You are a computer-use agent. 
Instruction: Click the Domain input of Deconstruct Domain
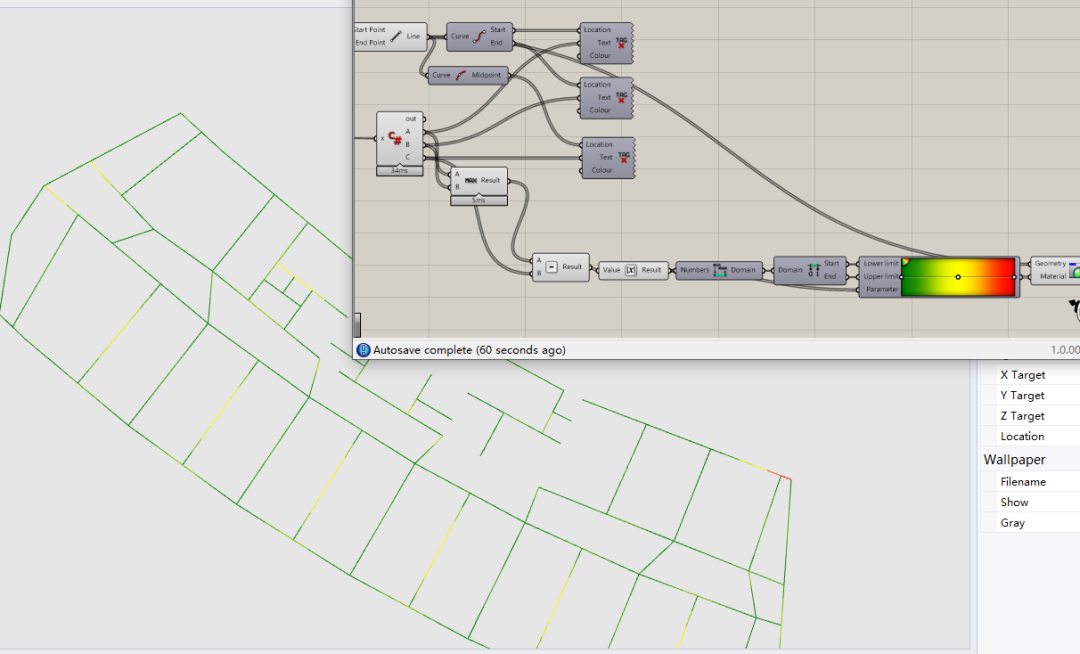(x=790, y=270)
